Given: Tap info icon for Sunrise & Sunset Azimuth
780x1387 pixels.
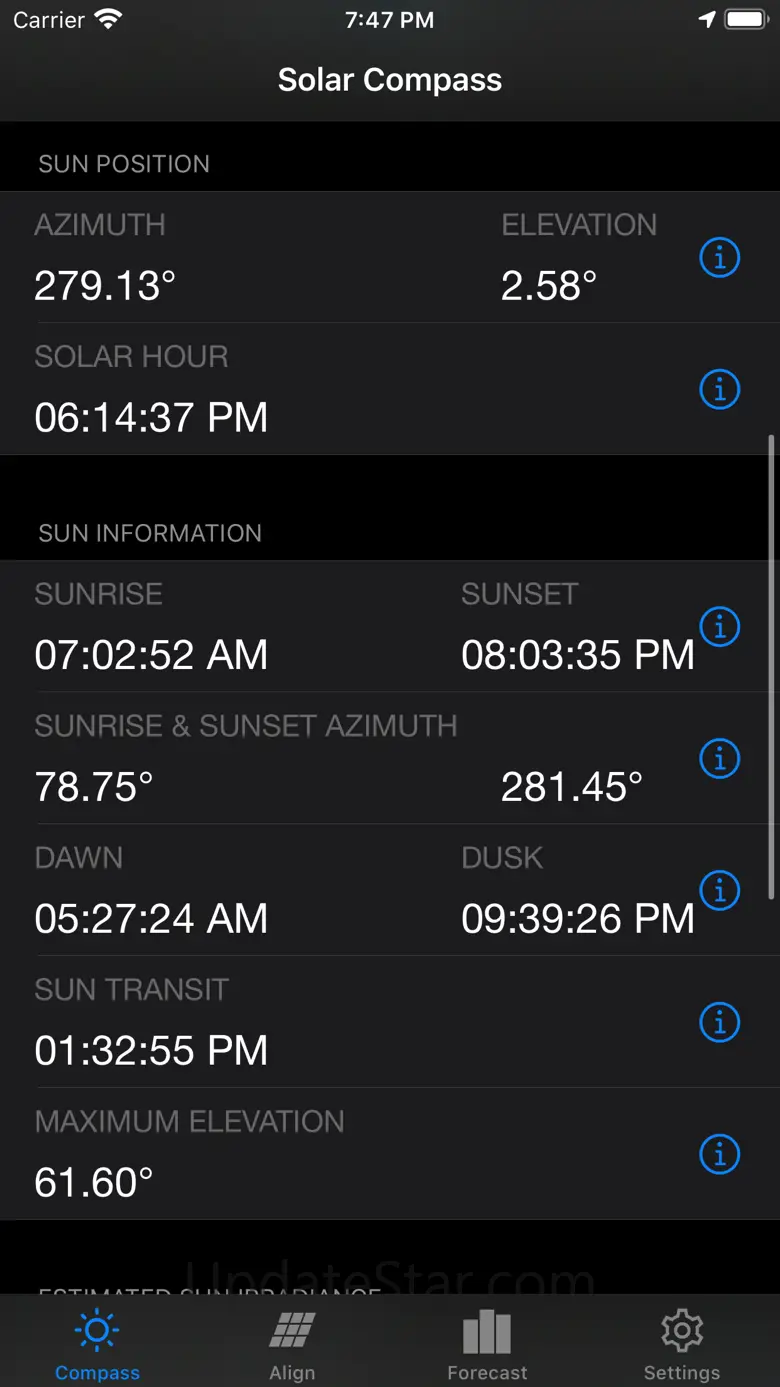Looking at the screenshot, I should [719, 759].
